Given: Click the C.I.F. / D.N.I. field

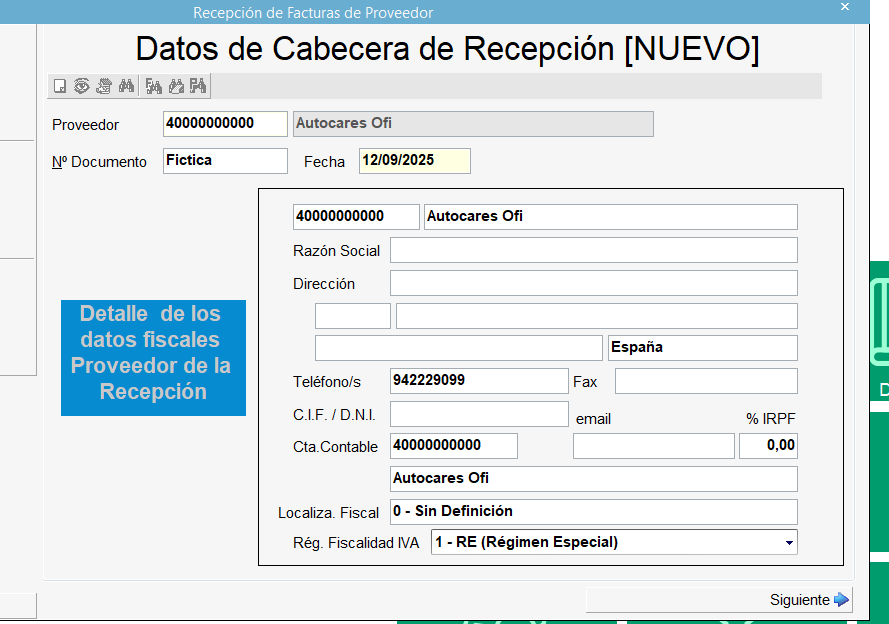Looking at the screenshot, I should point(478,414).
